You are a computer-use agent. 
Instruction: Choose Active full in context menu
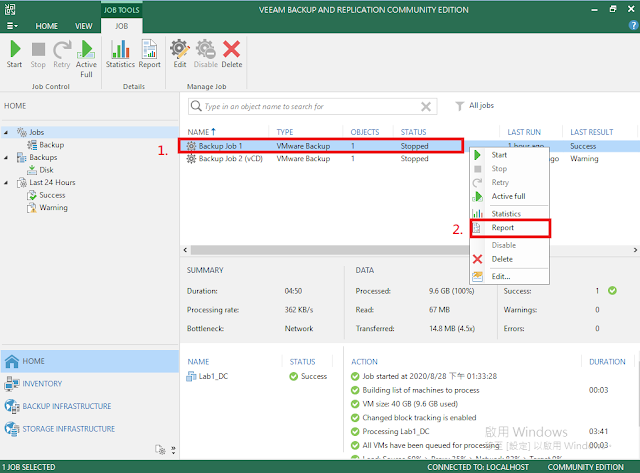tap(509, 196)
